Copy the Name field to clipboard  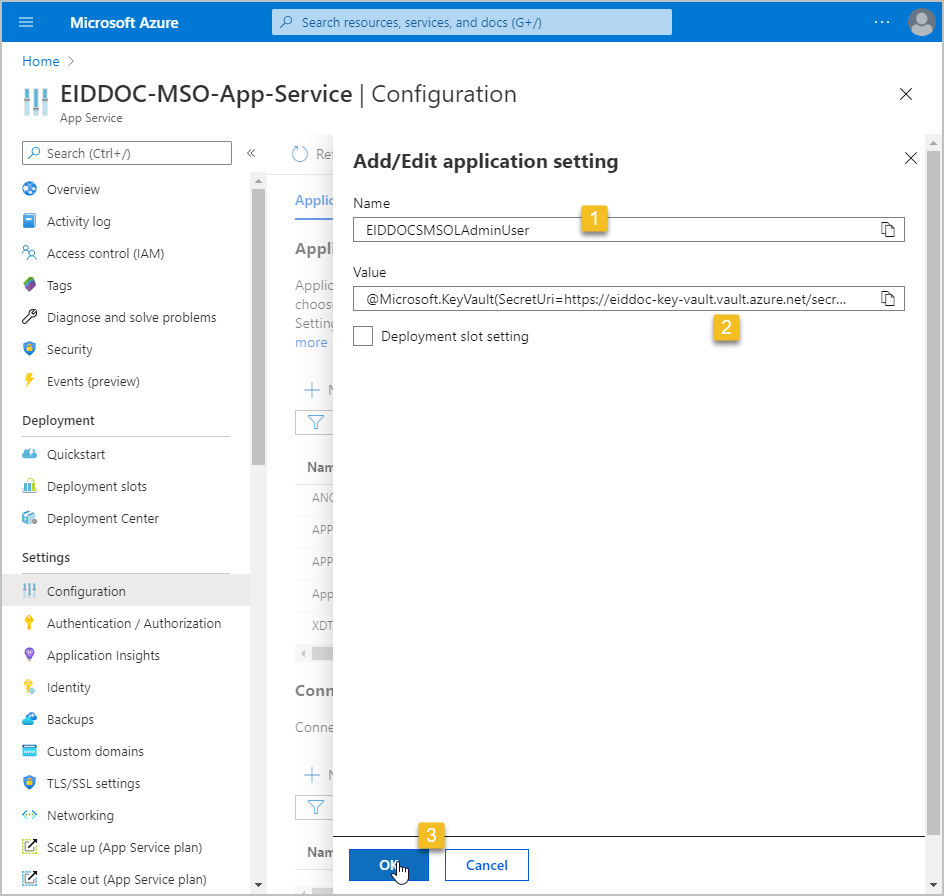tap(887, 230)
